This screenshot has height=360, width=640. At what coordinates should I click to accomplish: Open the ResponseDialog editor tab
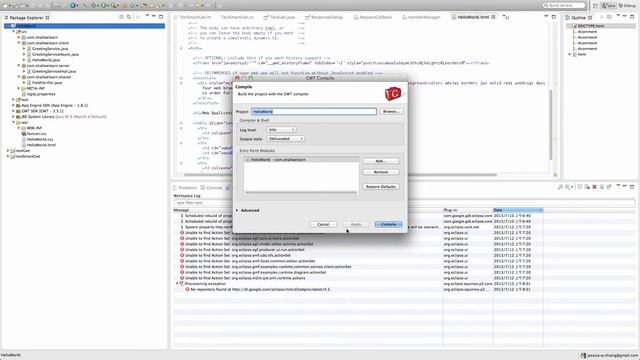[324, 17]
